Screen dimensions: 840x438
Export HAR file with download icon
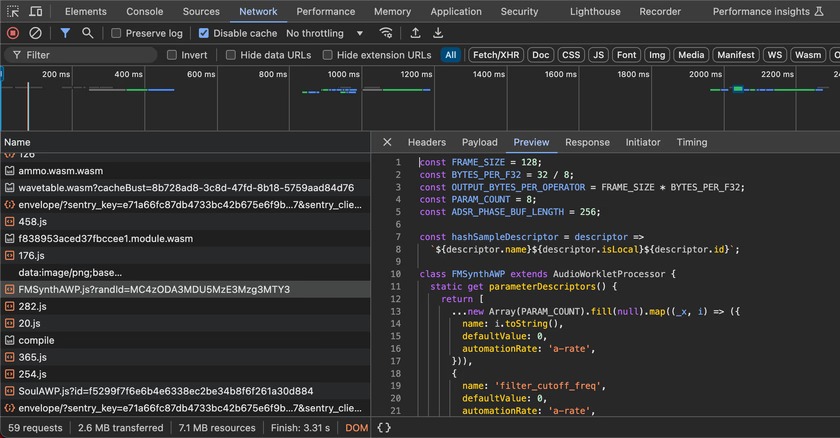437,33
